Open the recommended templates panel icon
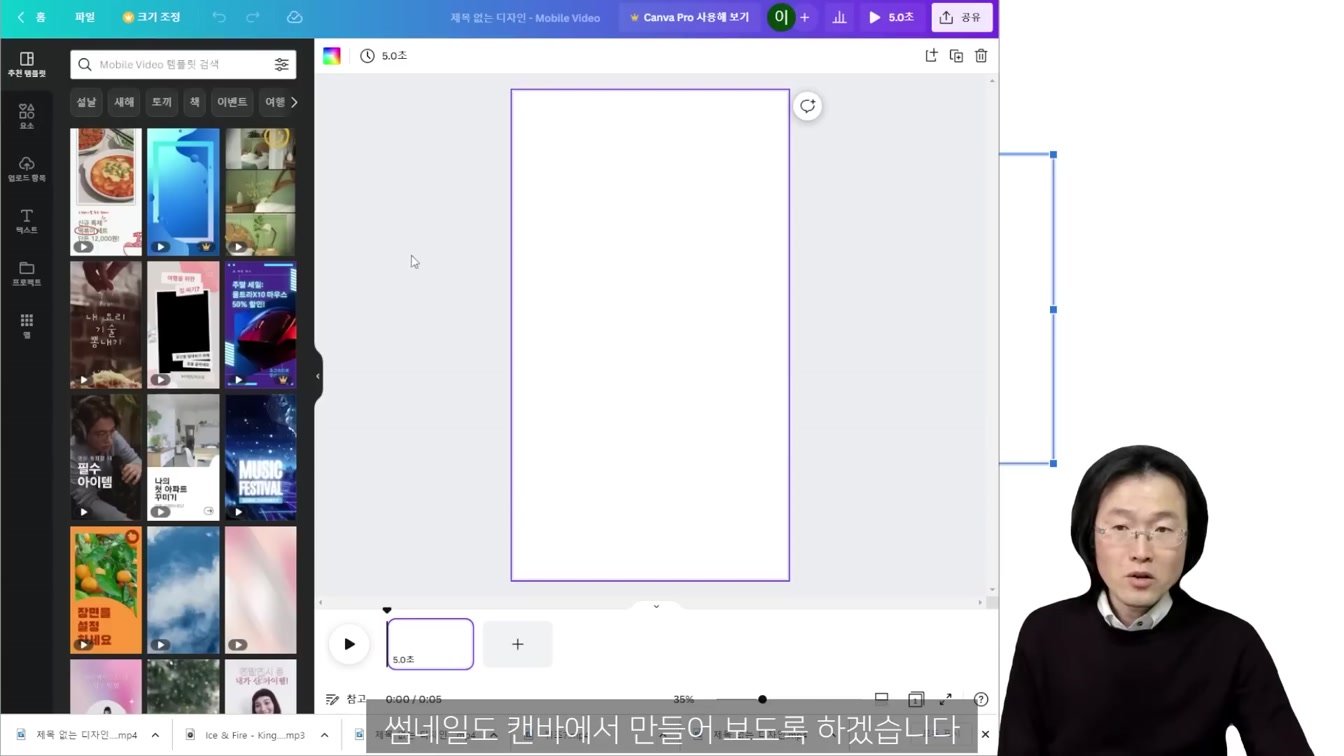Viewport: 1344px width, 756px height. [x=27, y=64]
